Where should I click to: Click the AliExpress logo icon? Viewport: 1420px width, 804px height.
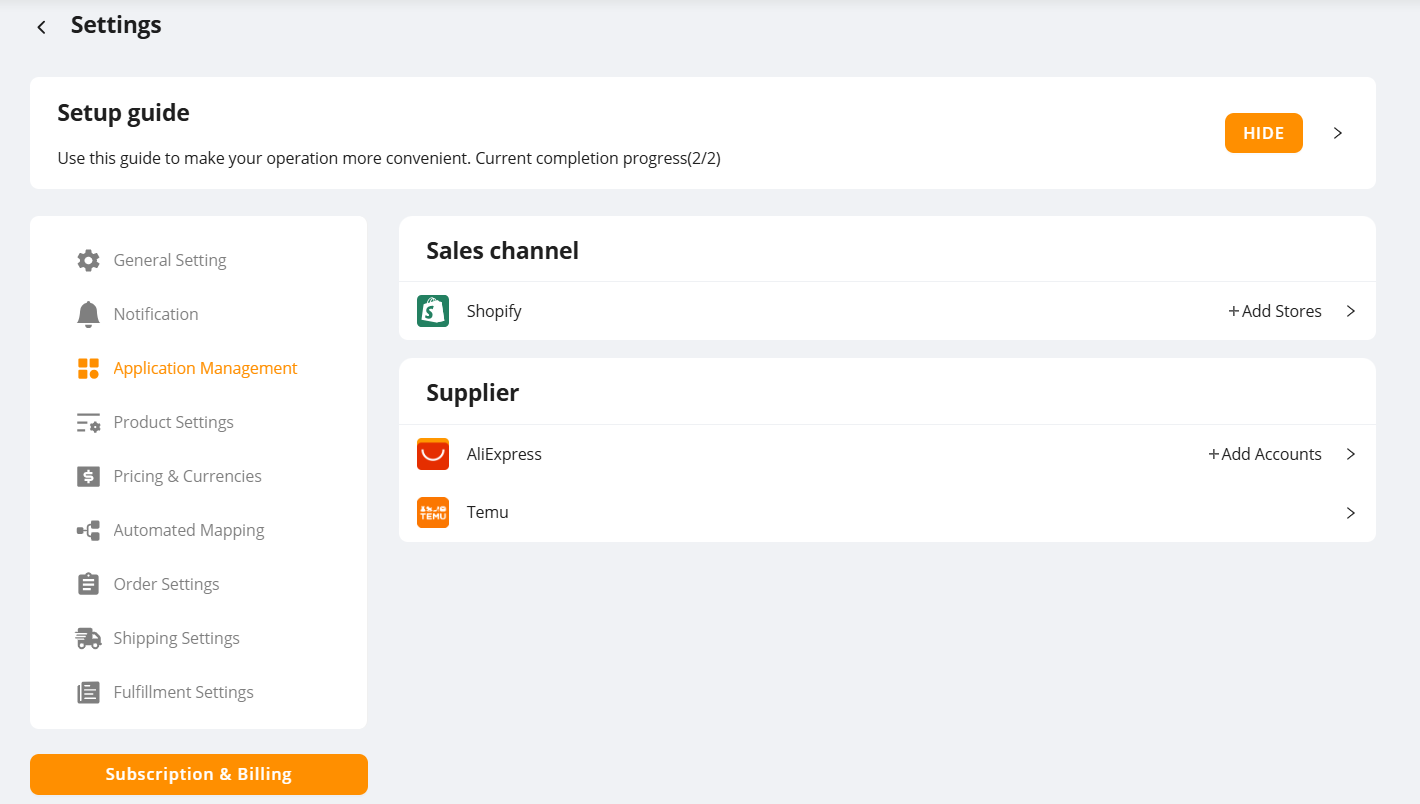point(433,454)
